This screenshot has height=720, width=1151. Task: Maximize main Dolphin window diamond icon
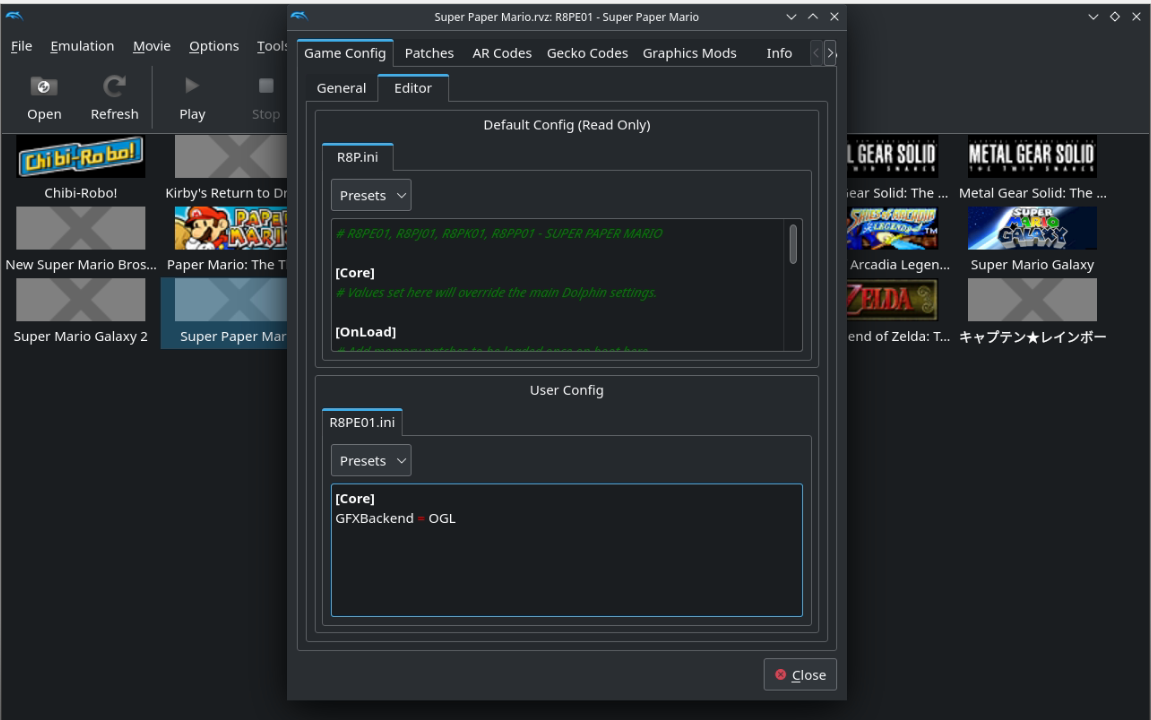tap(1114, 16)
